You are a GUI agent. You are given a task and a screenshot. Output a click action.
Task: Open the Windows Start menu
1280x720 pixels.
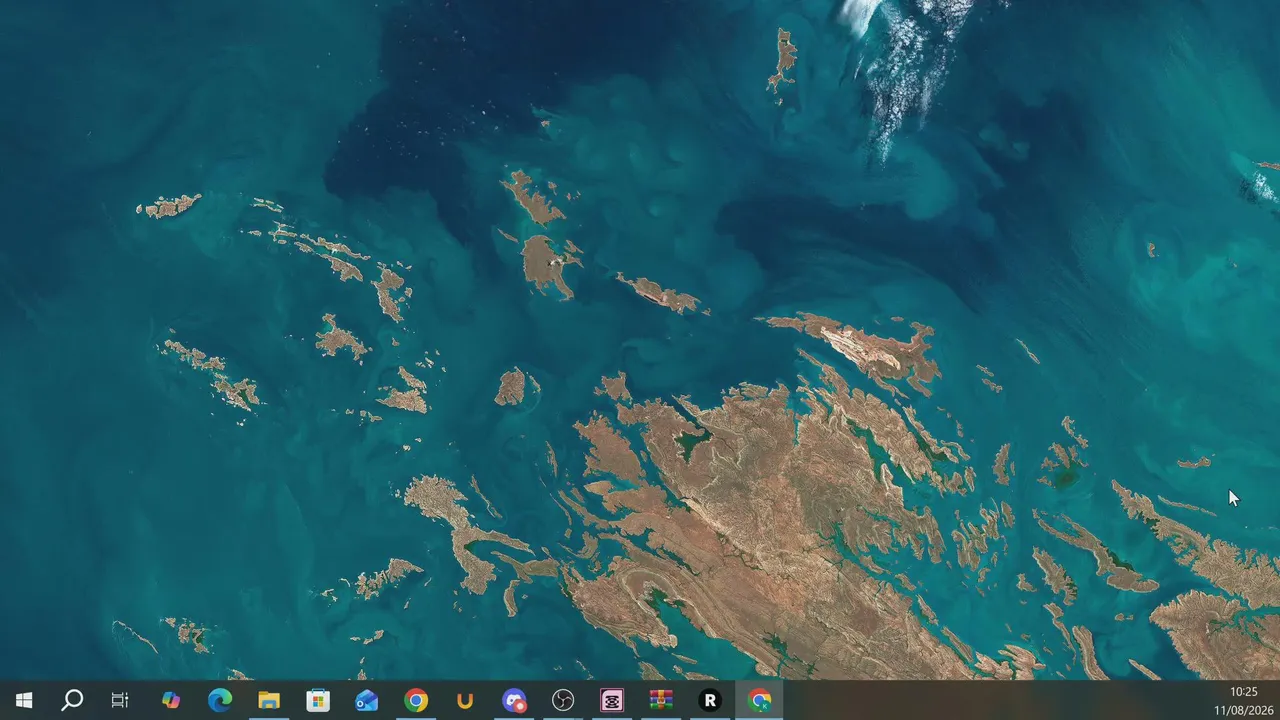pos(24,701)
